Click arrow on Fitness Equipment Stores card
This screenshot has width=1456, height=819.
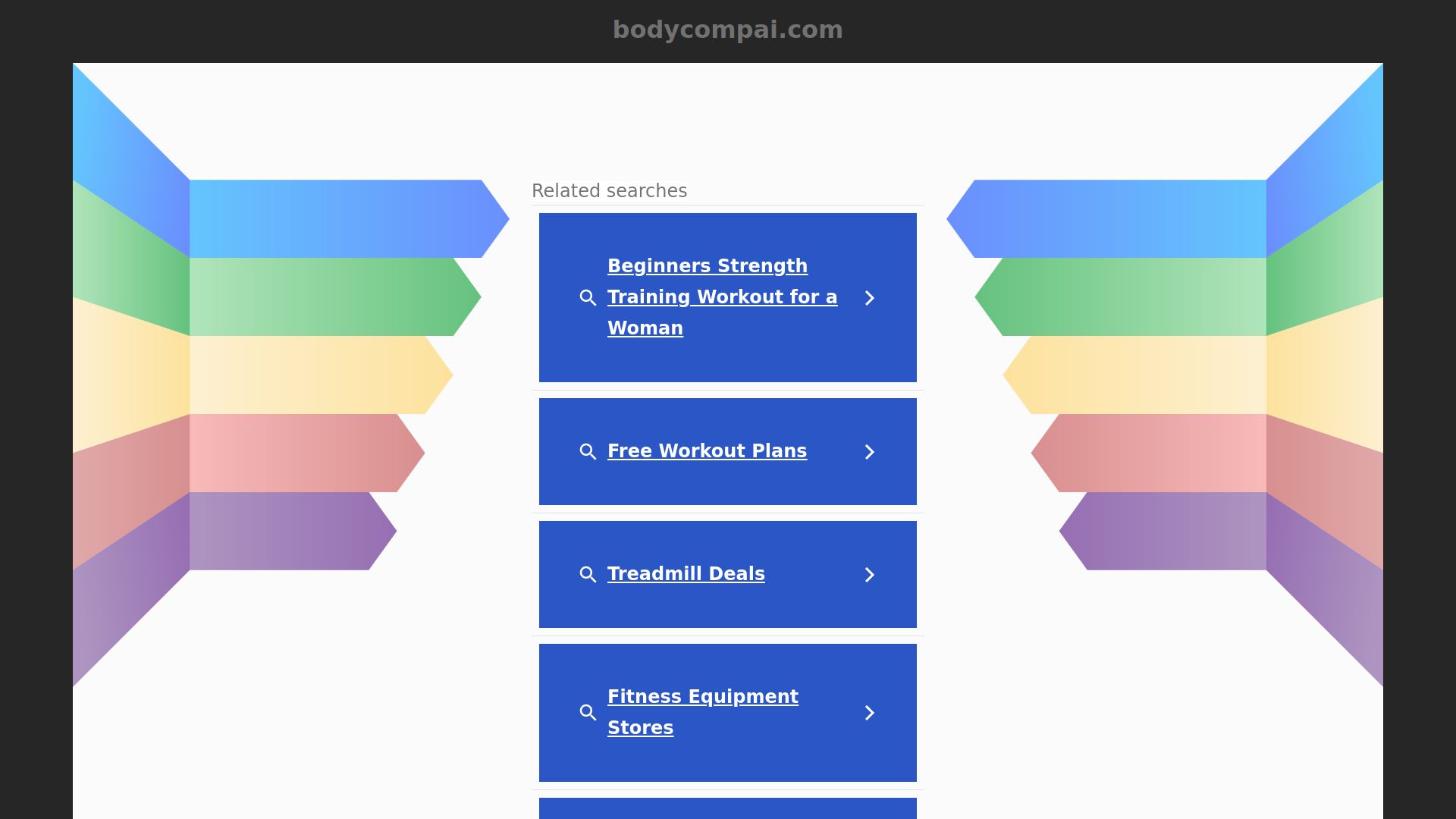(x=870, y=713)
